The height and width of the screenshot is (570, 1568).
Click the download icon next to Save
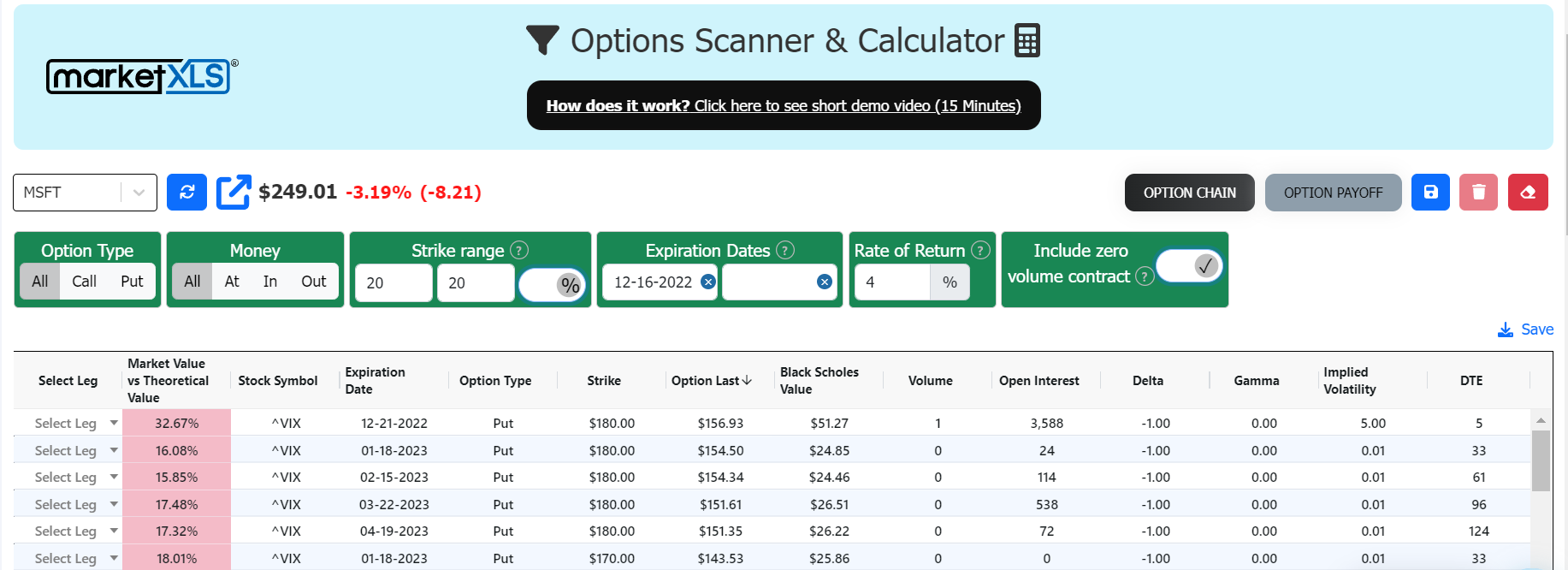coord(1506,330)
